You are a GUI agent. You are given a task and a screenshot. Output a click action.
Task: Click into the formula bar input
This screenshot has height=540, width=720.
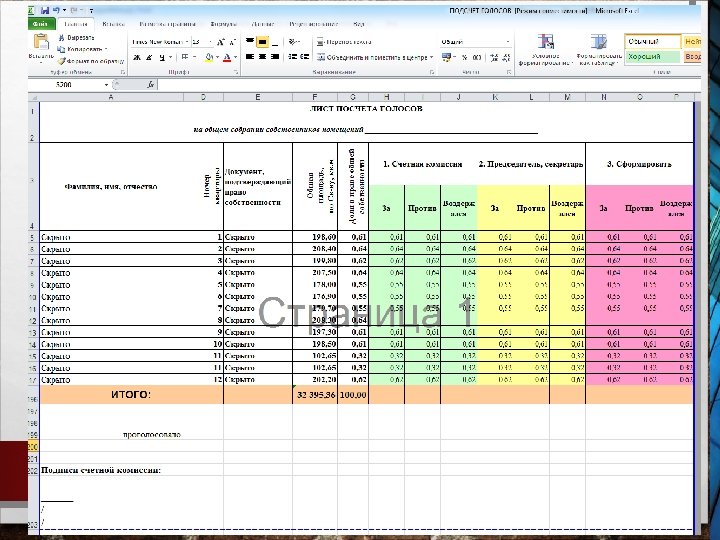point(427,84)
